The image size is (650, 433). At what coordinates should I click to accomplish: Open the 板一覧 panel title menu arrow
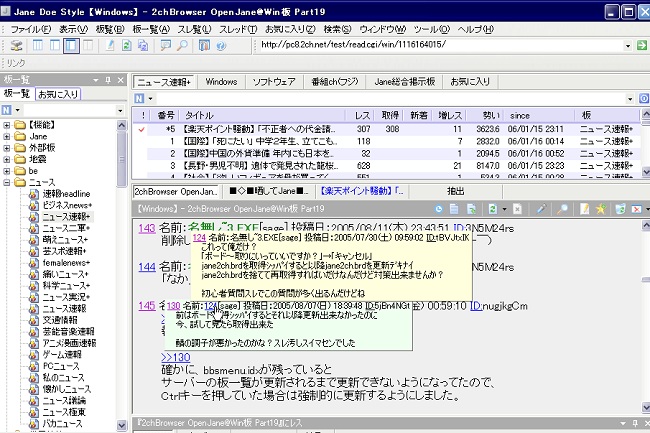tap(96, 80)
